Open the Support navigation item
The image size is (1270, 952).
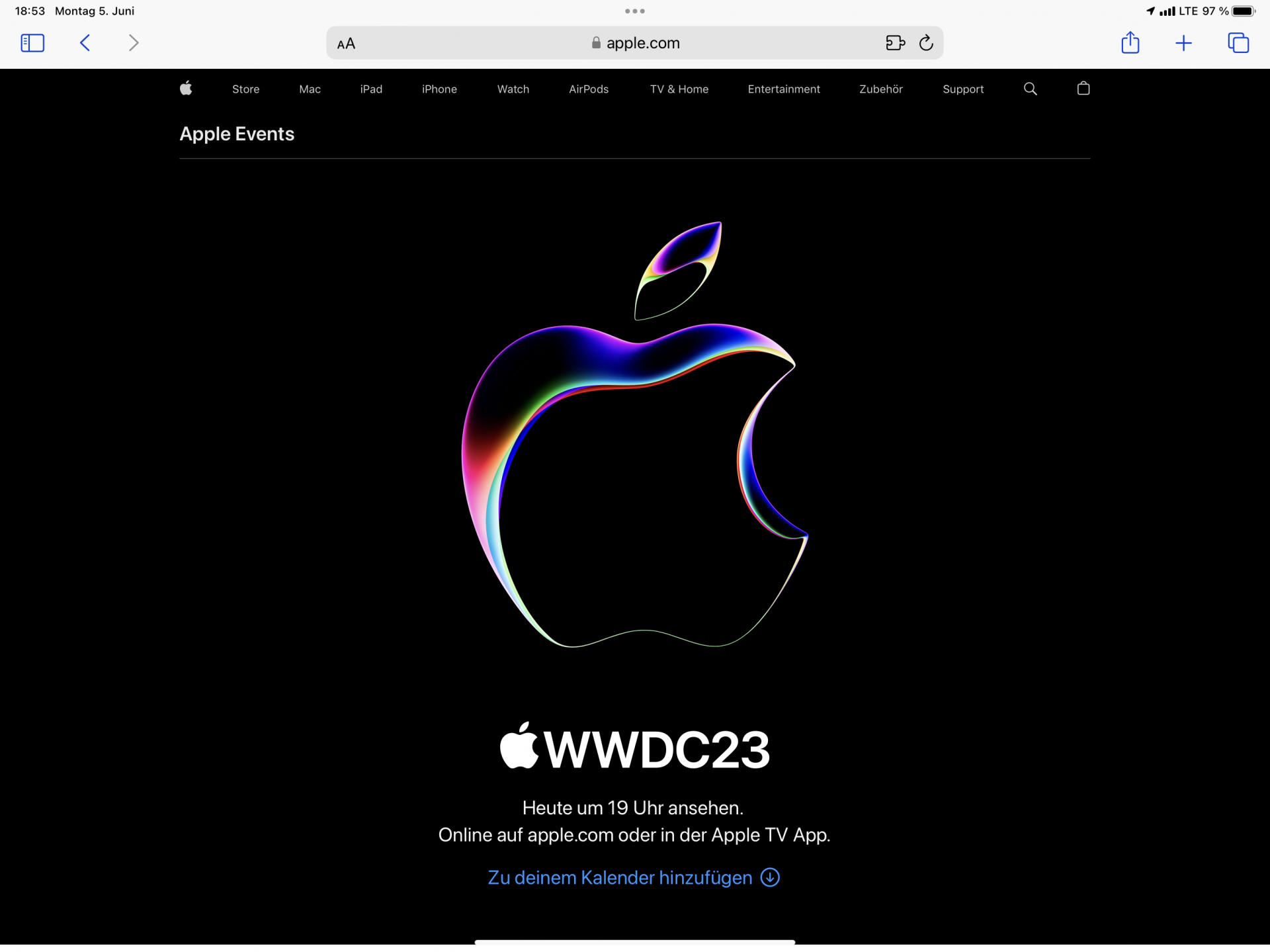pos(962,89)
